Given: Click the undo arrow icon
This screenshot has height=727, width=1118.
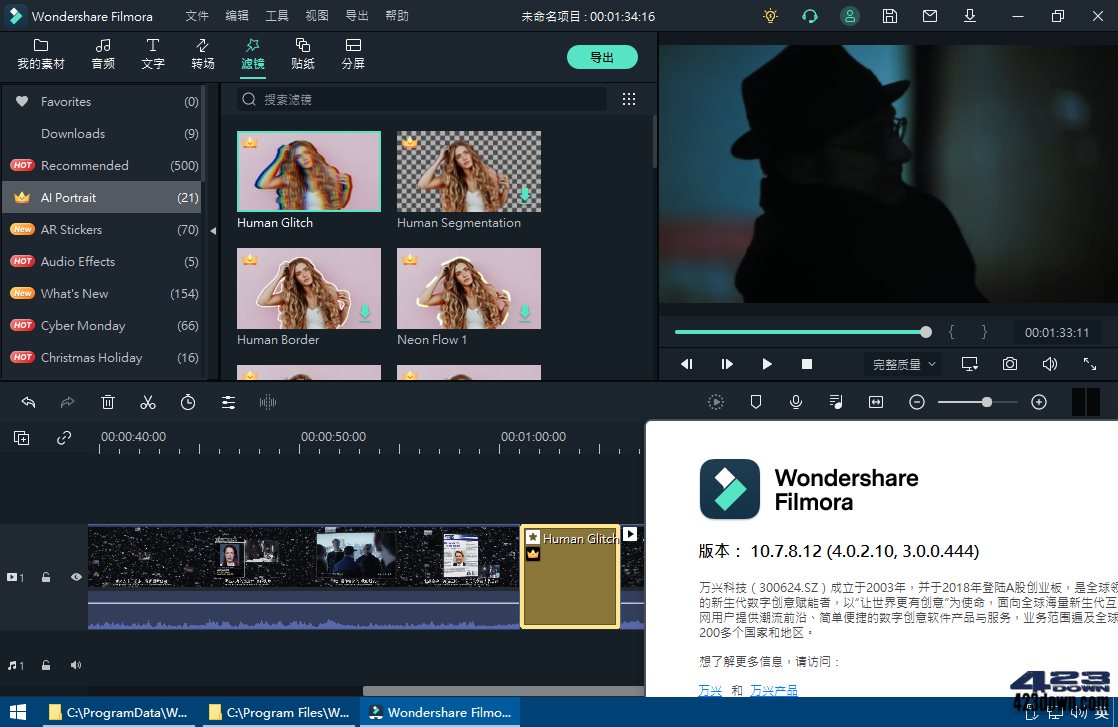Looking at the screenshot, I should point(28,402).
